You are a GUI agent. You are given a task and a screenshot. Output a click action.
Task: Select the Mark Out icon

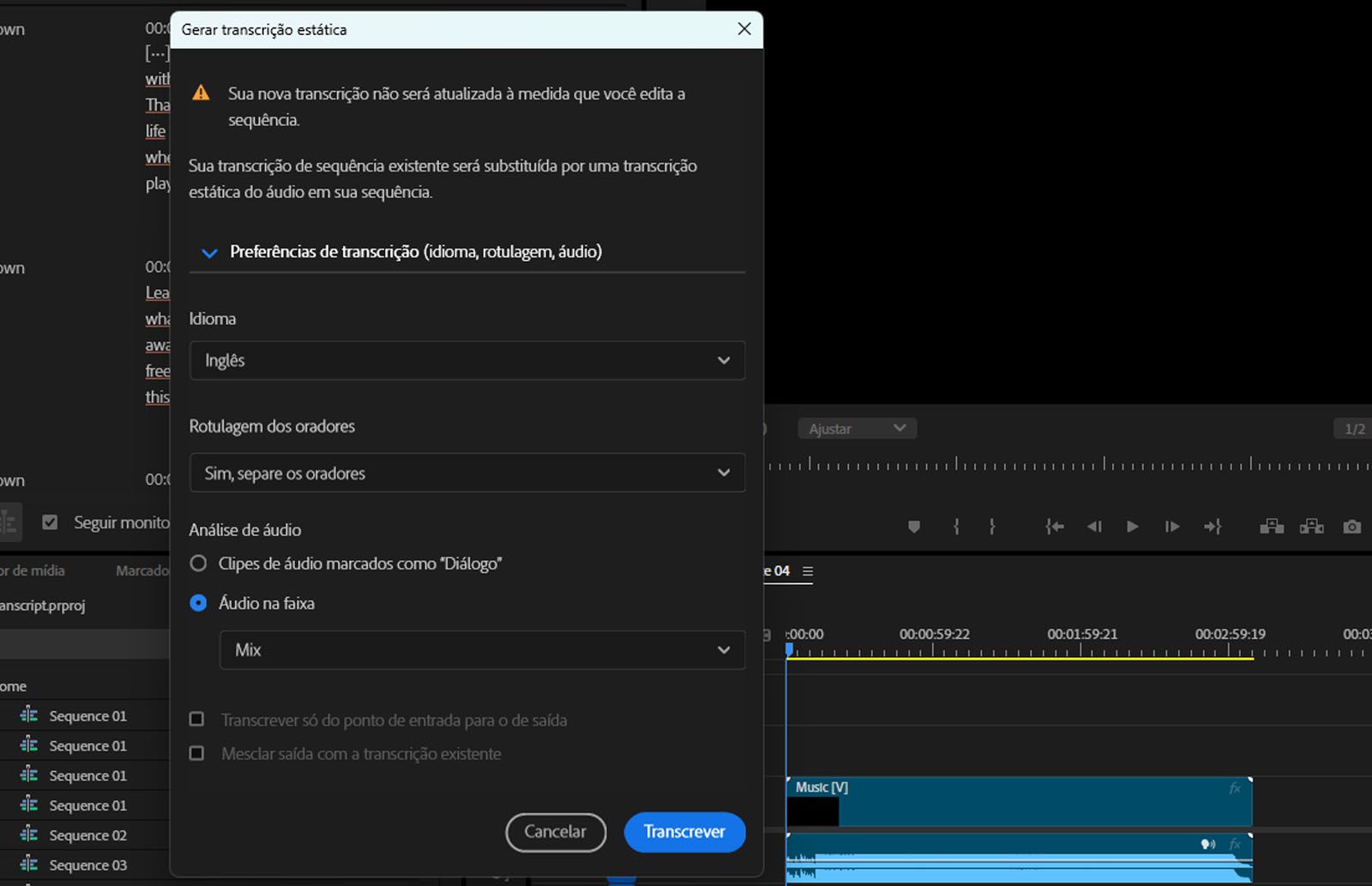(992, 527)
